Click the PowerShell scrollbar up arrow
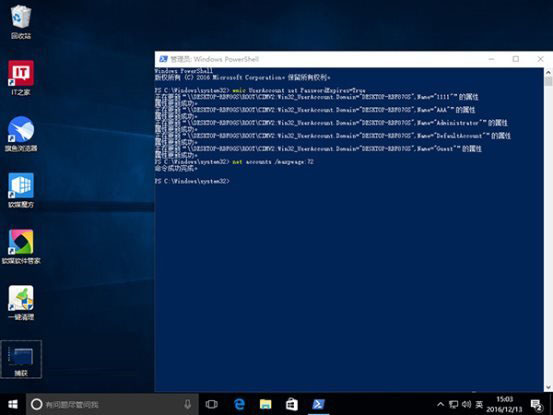 pos(548,72)
